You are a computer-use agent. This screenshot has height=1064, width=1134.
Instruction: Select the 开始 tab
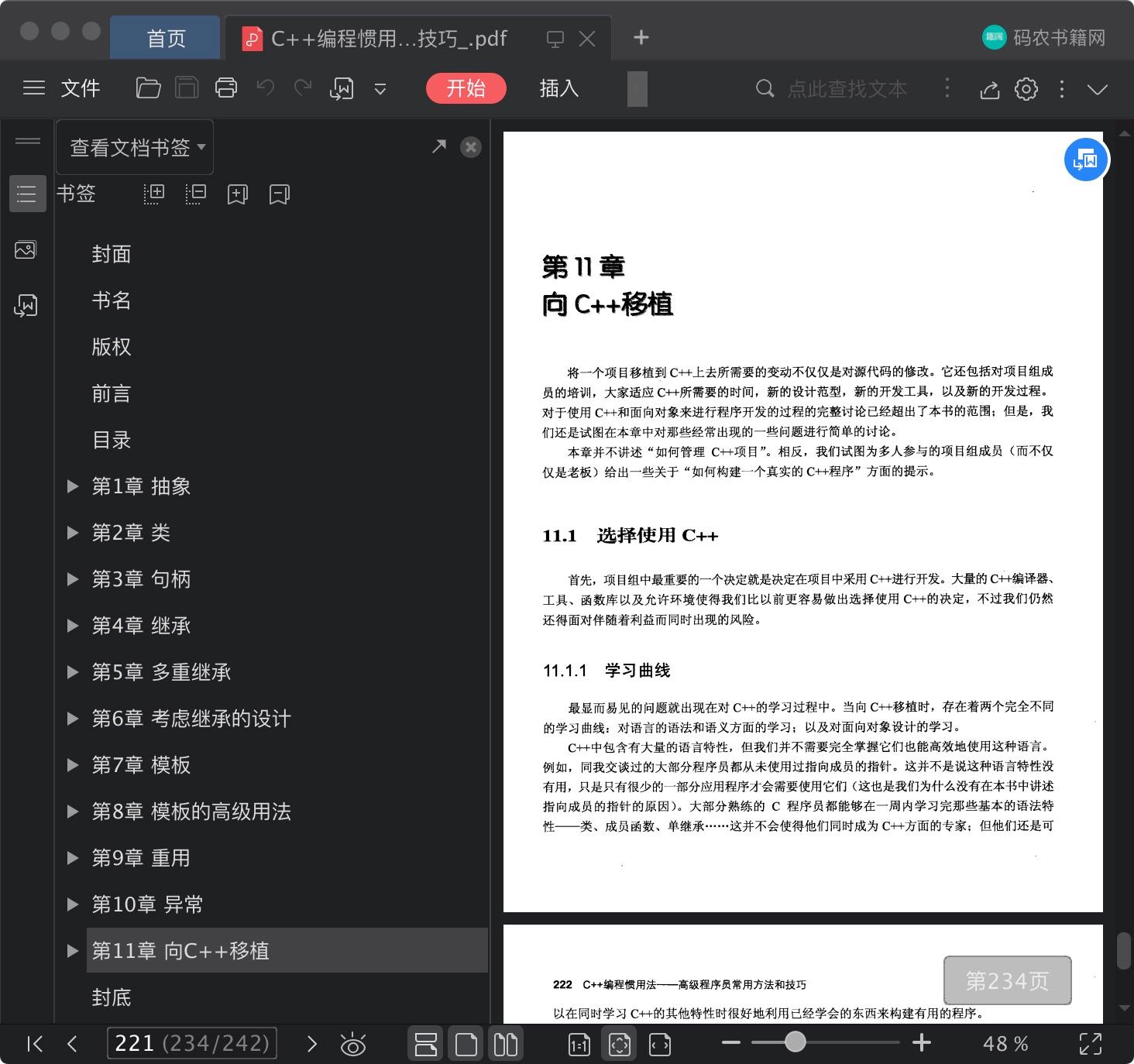pyautogui.click(x=466, y=88)
